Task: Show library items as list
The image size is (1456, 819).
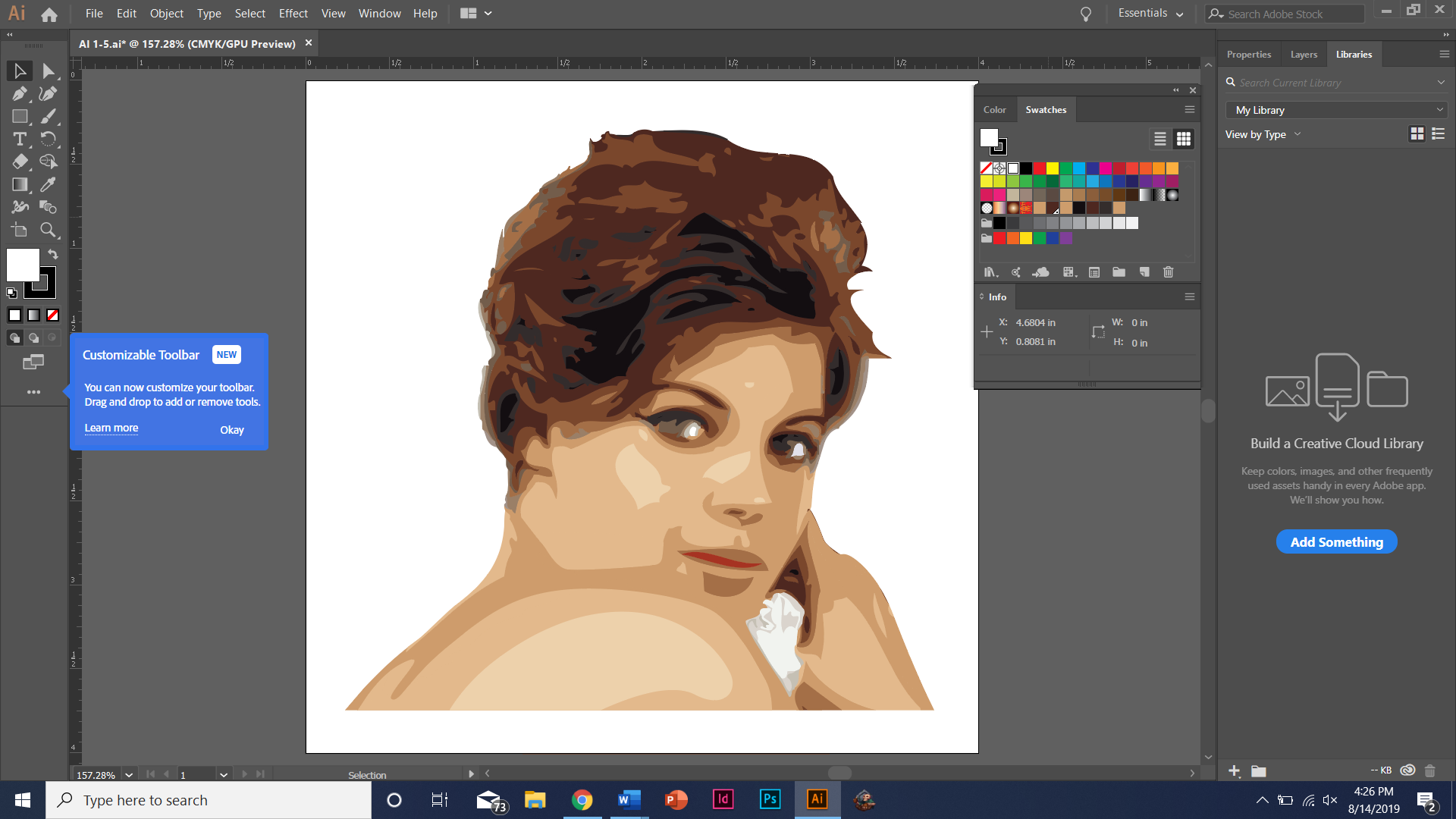Action: 1439,134
